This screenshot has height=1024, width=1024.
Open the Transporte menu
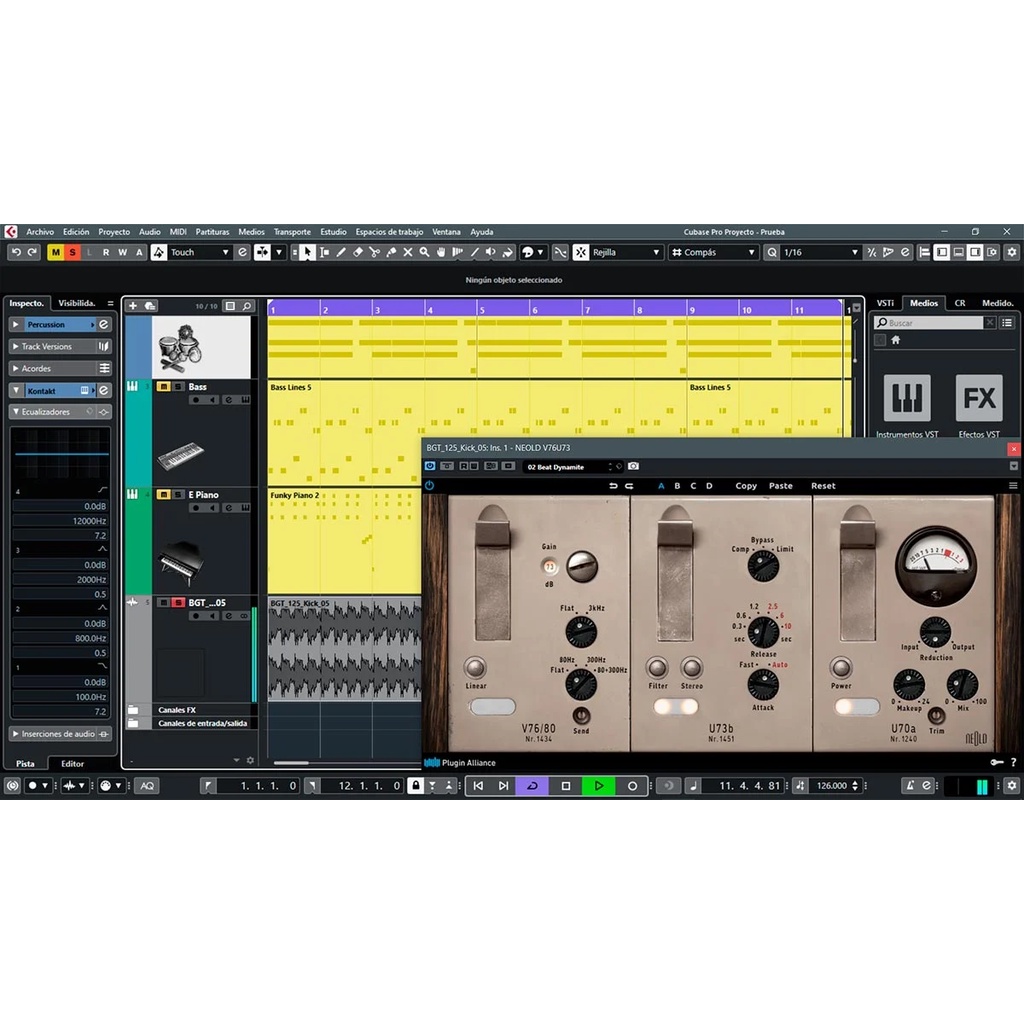click(292, 232)
